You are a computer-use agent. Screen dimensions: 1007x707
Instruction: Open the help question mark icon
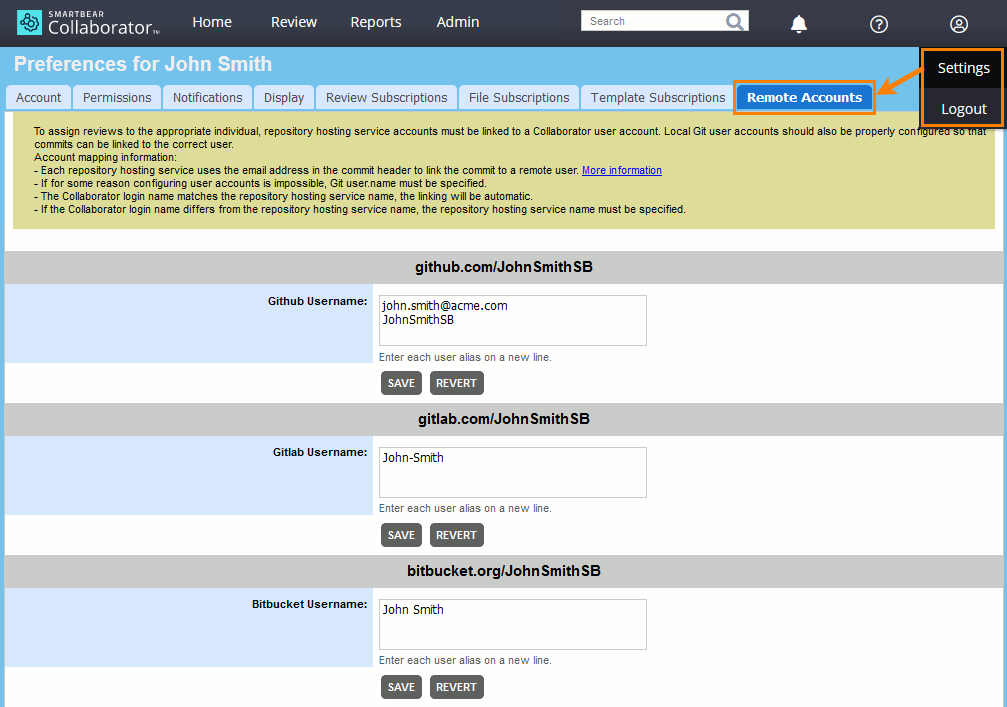click(x=879, y=24)
